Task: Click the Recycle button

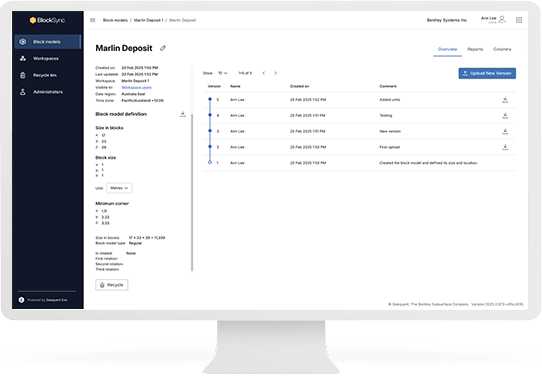Action: [112, 285]
